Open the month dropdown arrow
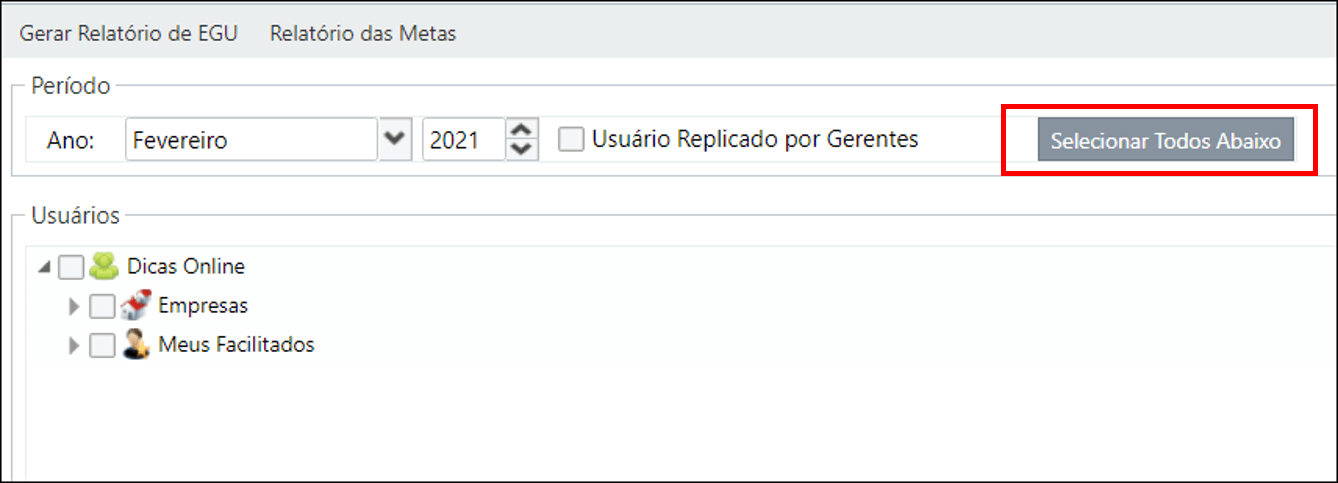The image size is (1338, 483). [x=396, y=139]
